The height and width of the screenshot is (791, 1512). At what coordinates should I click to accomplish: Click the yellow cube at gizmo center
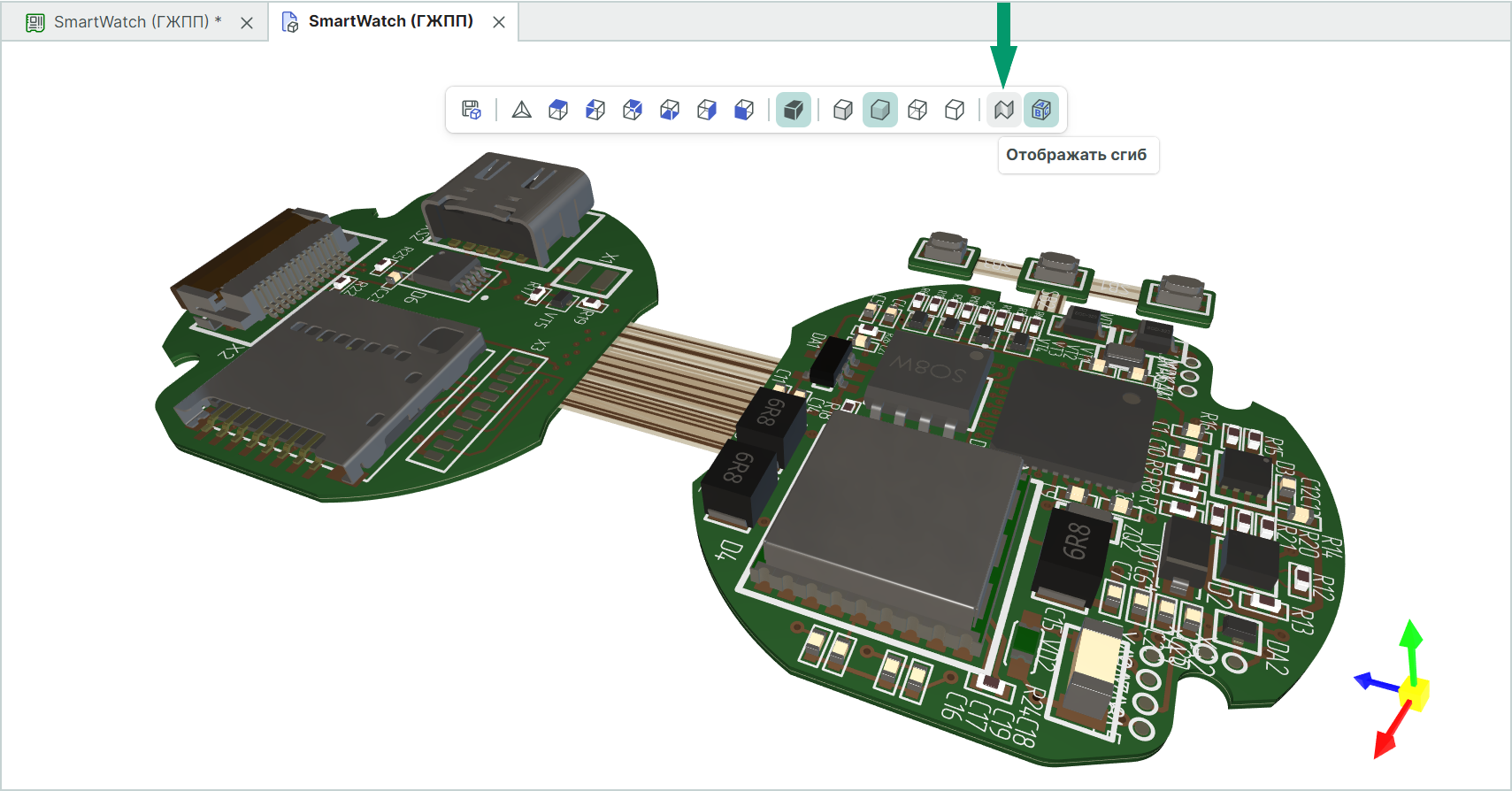[1414, 695]
